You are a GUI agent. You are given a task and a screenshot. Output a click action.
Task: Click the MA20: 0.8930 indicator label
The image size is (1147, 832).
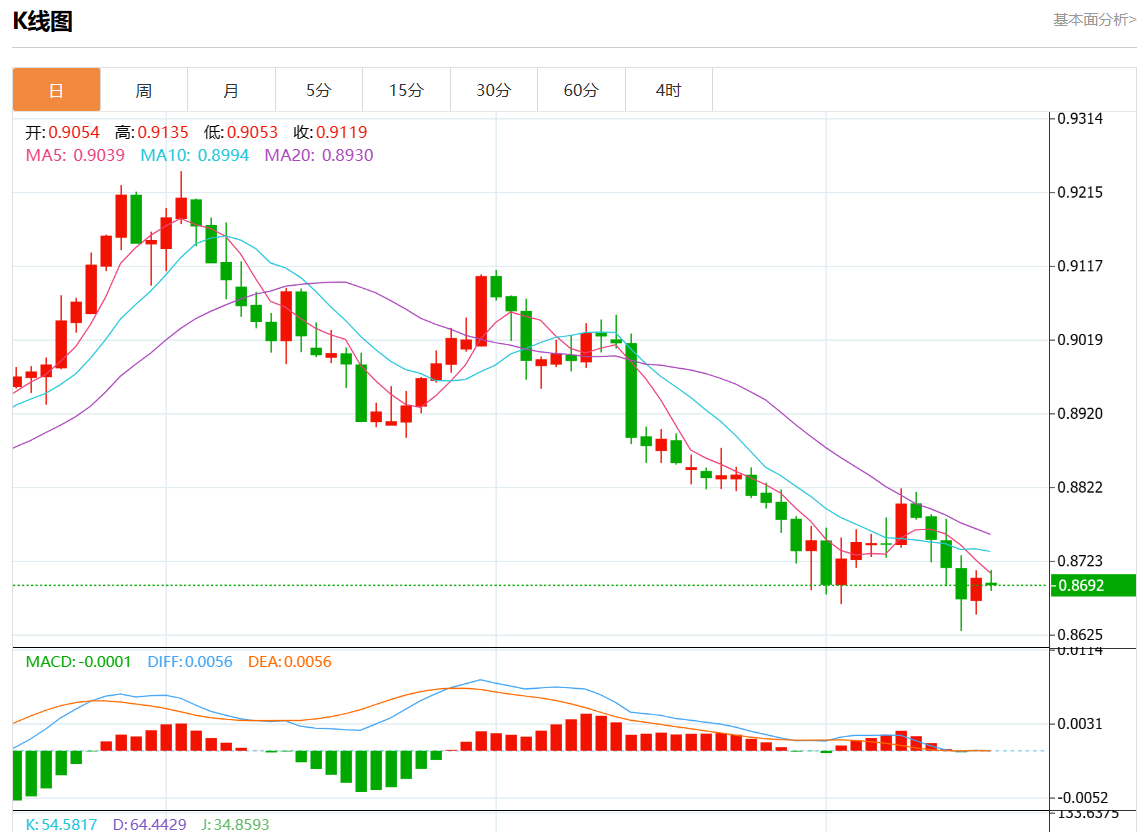[319, 155]
